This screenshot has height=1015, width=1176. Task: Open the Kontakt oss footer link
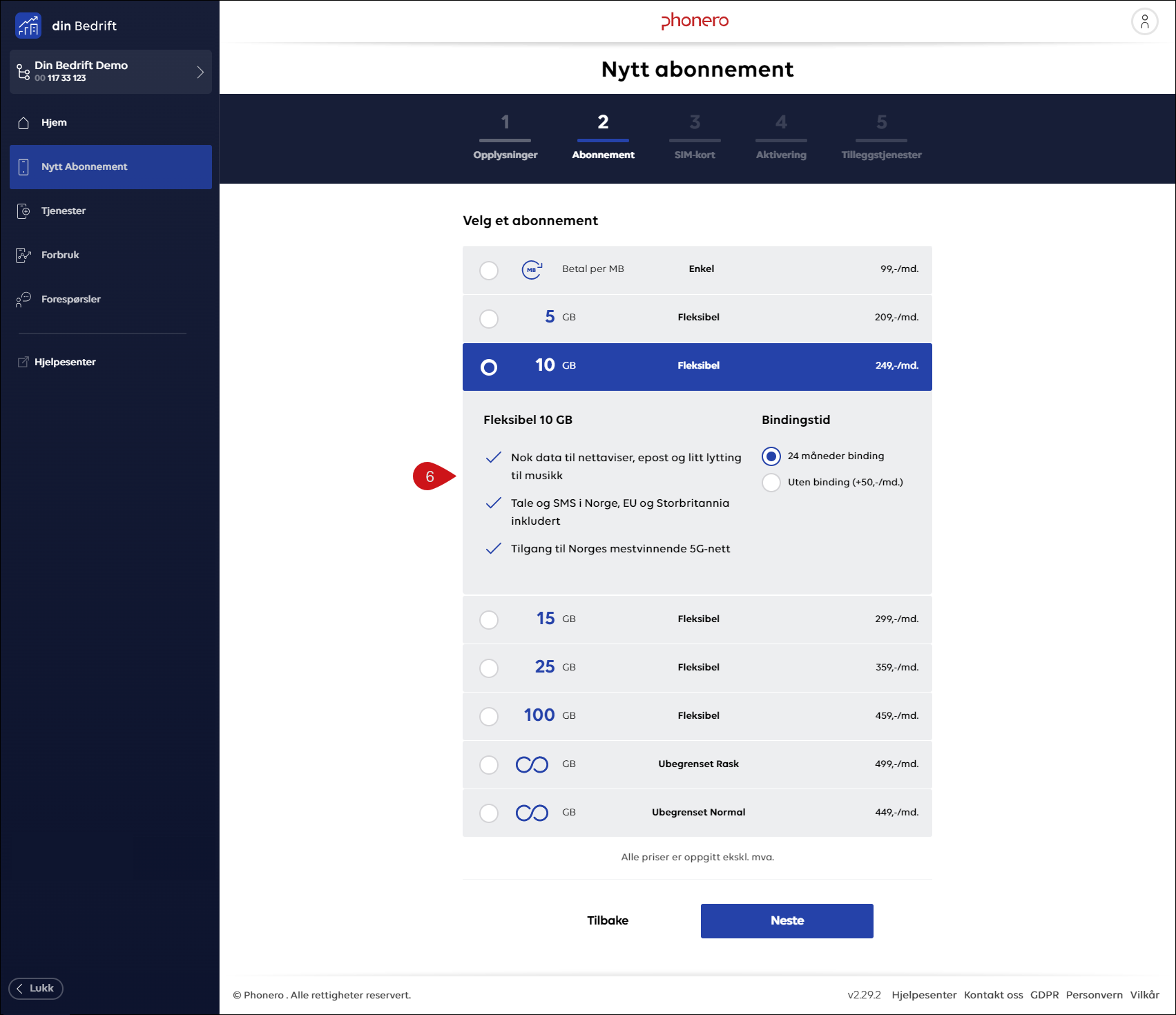coord(994,995)
